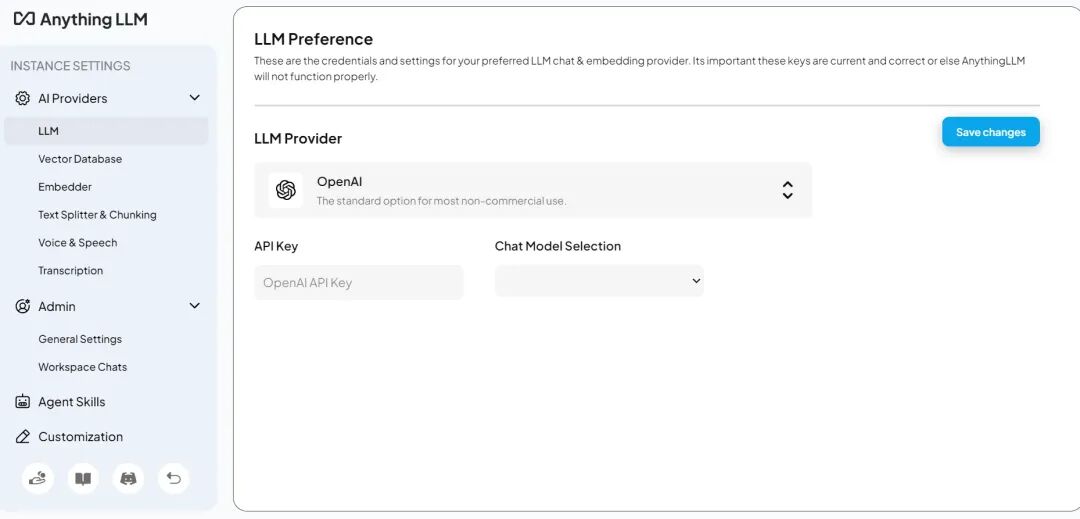Open the Chat Model Selection dropdown
This screenshot has width=1080, height=519.
pyautogui.click(x=599, y=281)
